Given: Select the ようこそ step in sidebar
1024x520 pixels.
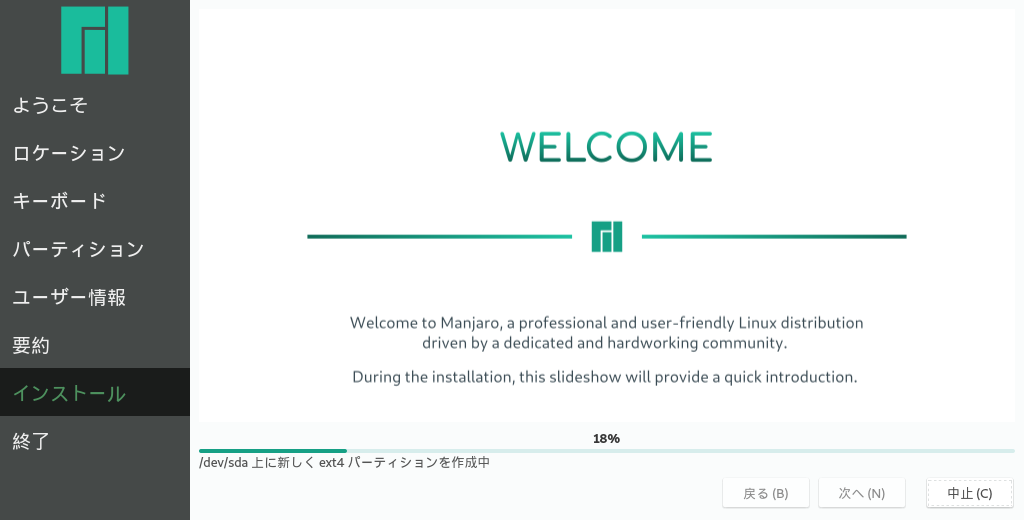Looking at the screenshot, I should click(x=95, y=105).
